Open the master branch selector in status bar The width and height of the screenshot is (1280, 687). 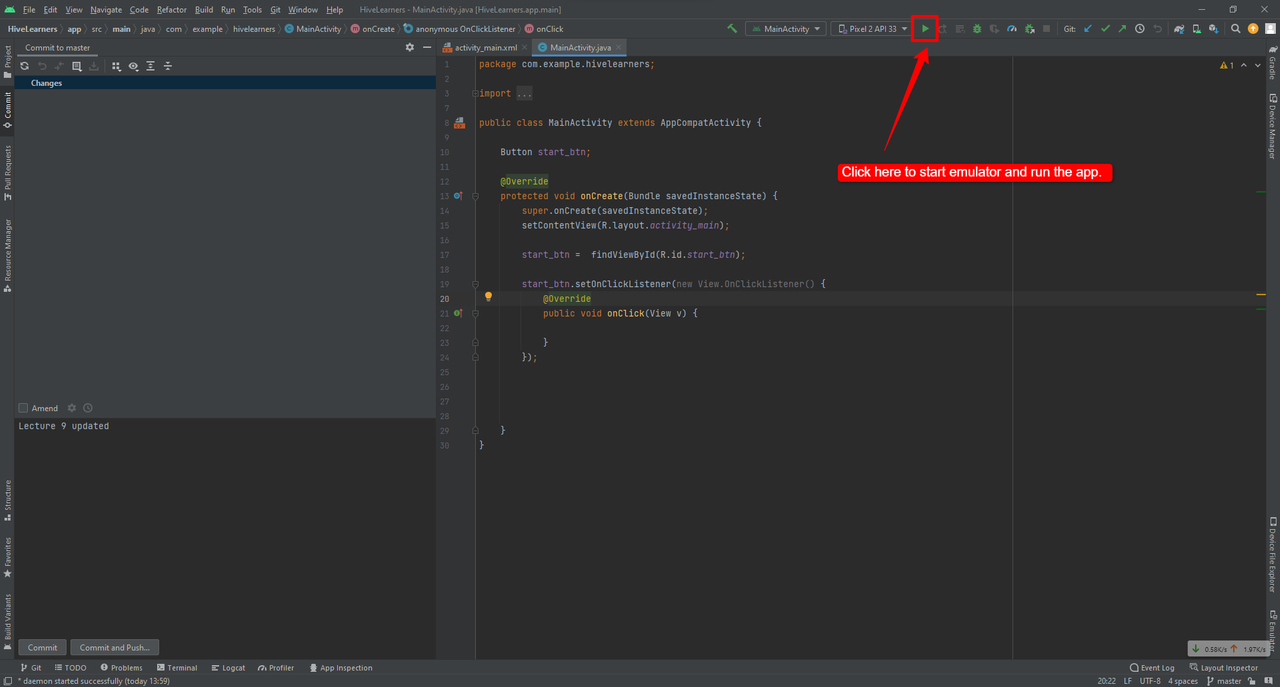pyautogui.click(x=1223, y=681)
